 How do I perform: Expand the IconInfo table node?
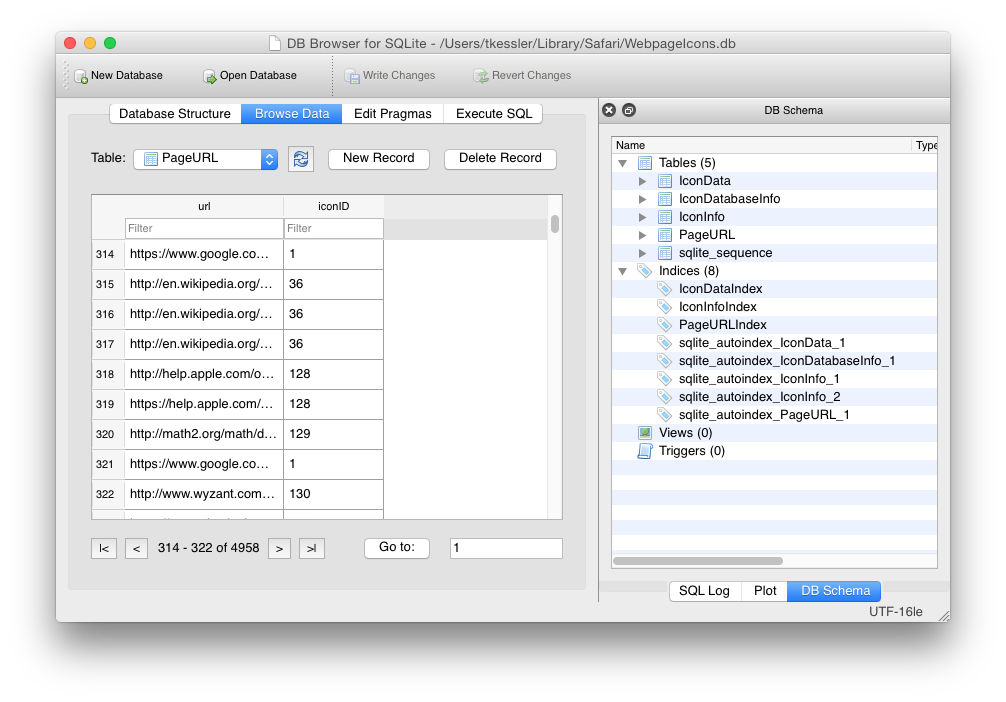click(x=642, y=218)
